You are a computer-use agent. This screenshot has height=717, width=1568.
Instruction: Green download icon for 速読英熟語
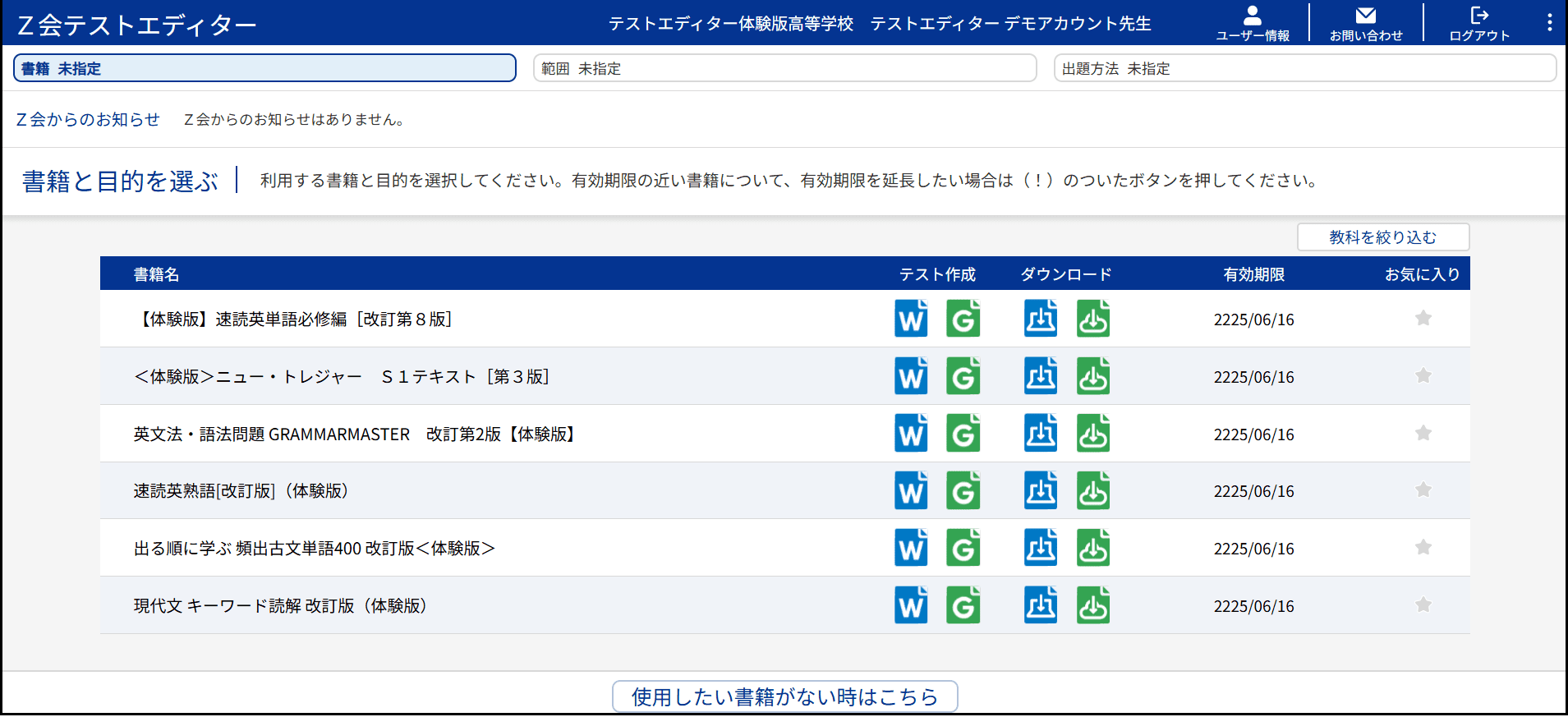[x=1093, y=490]
